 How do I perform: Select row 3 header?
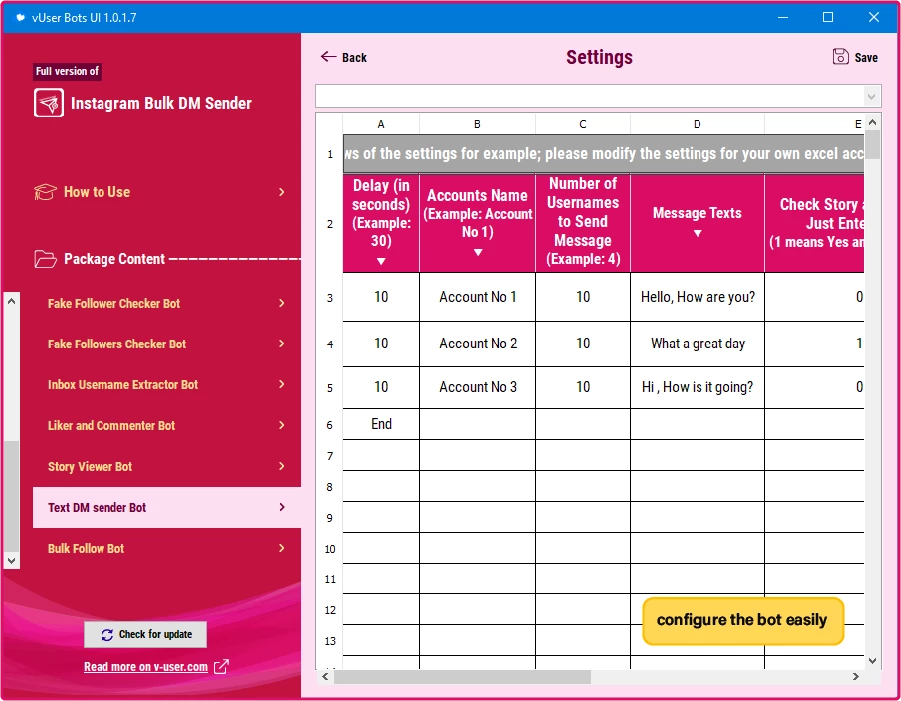point(330,298)
